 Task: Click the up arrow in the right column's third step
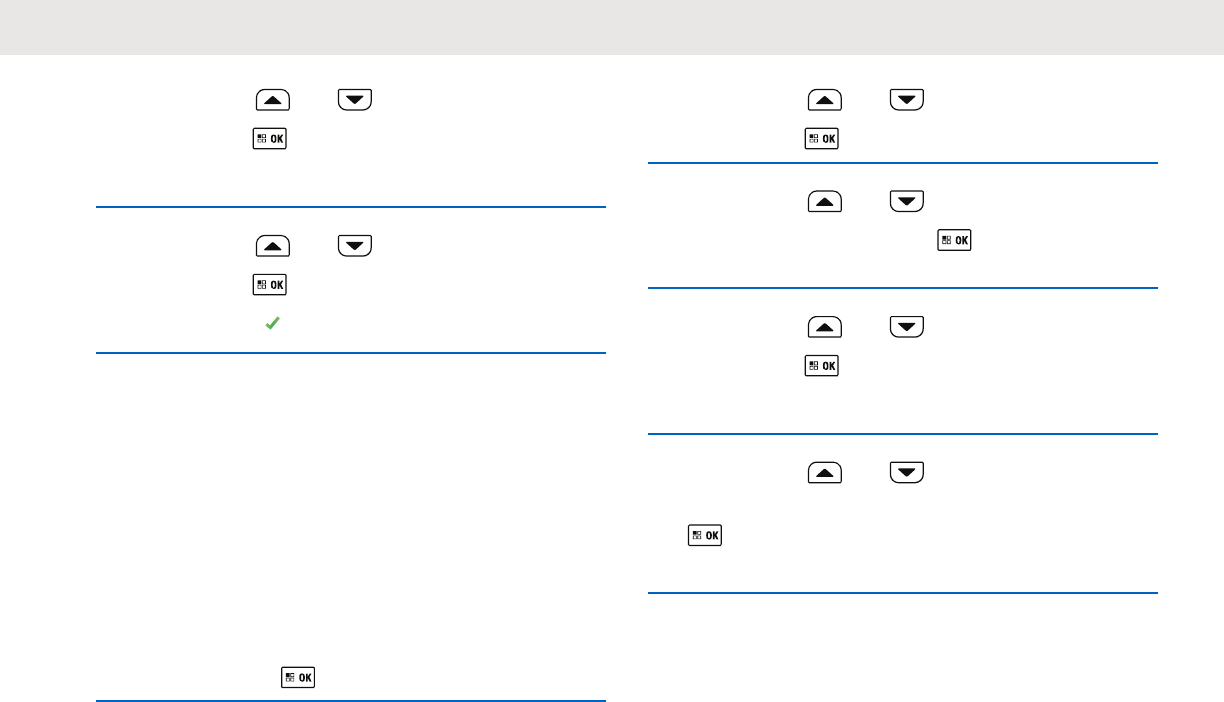click(x=824, y=327)
